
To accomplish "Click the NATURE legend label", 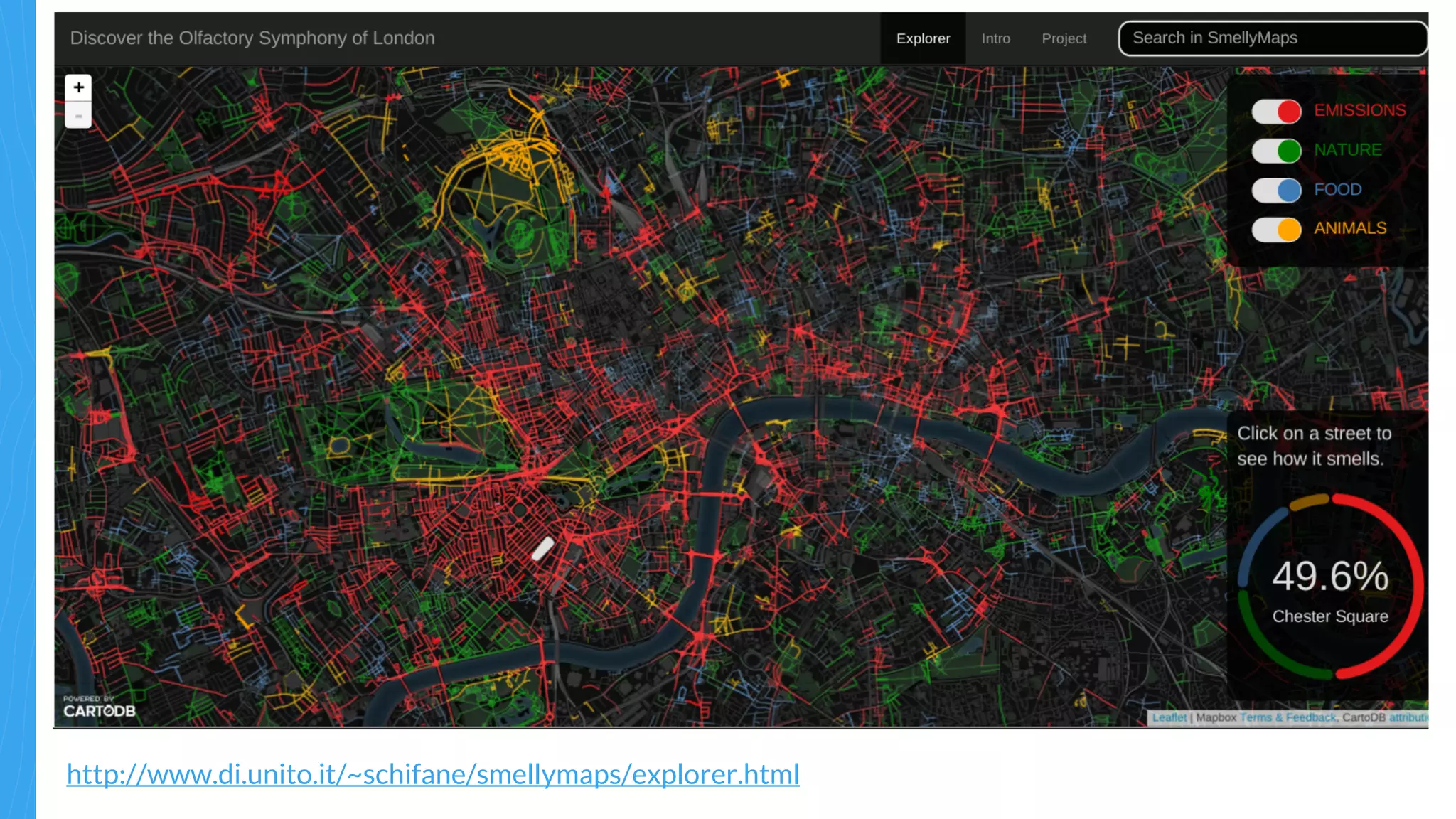I will point(1347,150).
